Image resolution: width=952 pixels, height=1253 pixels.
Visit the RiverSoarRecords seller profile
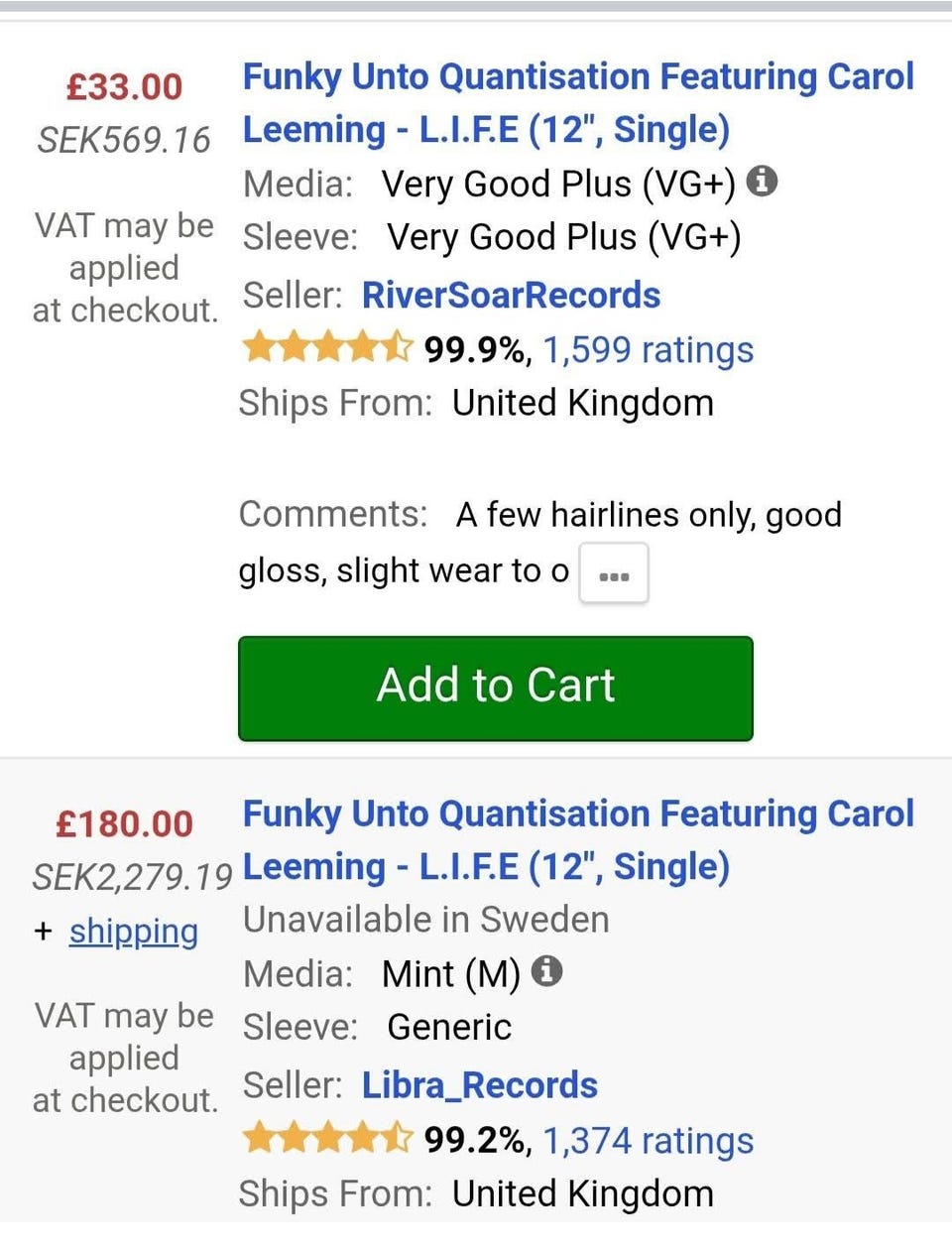pos(511,295)
